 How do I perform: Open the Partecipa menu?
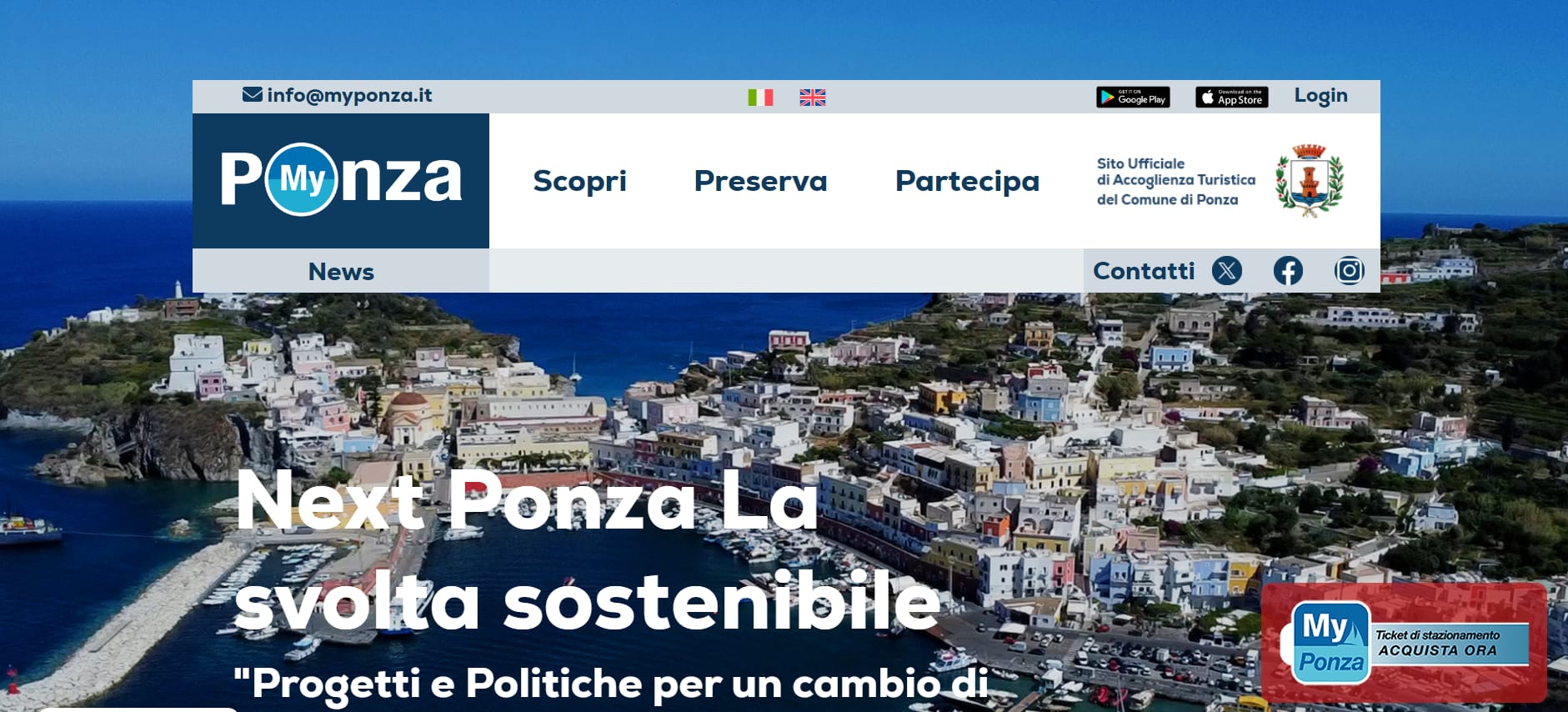coord(967,181)
